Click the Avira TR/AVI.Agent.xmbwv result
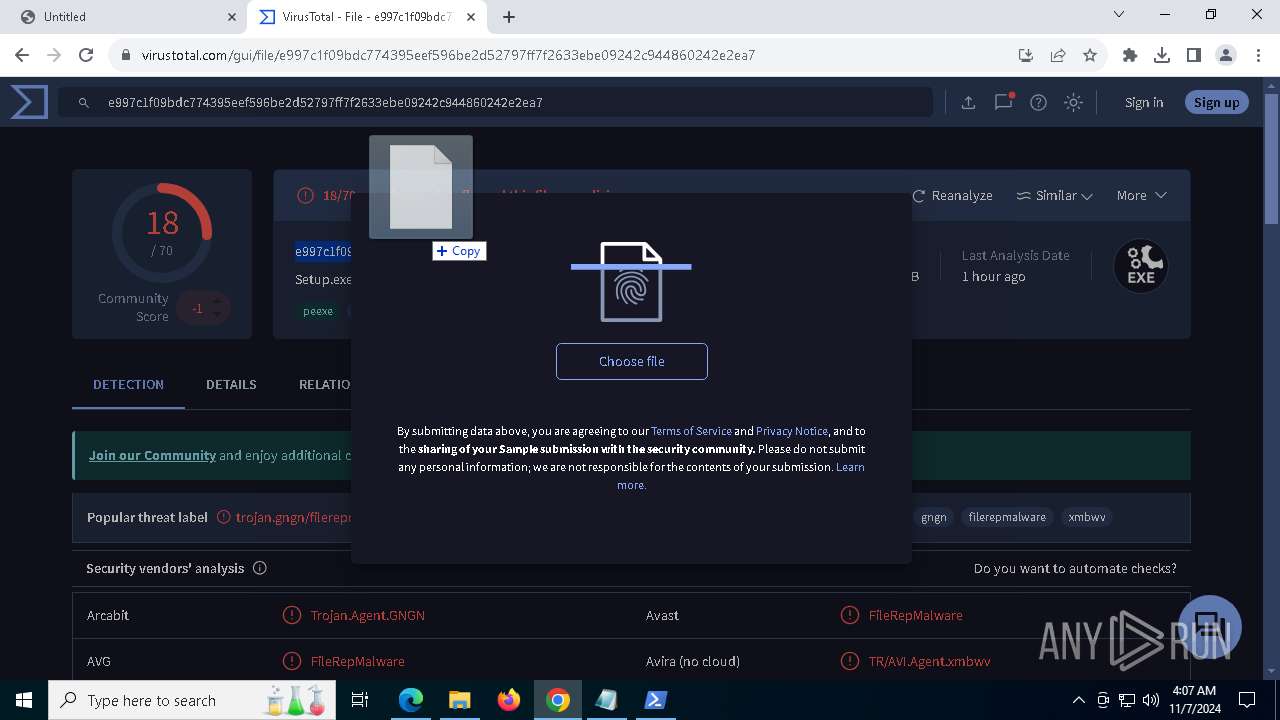This screenshot has width=1280, height=720. click(929, 661)
